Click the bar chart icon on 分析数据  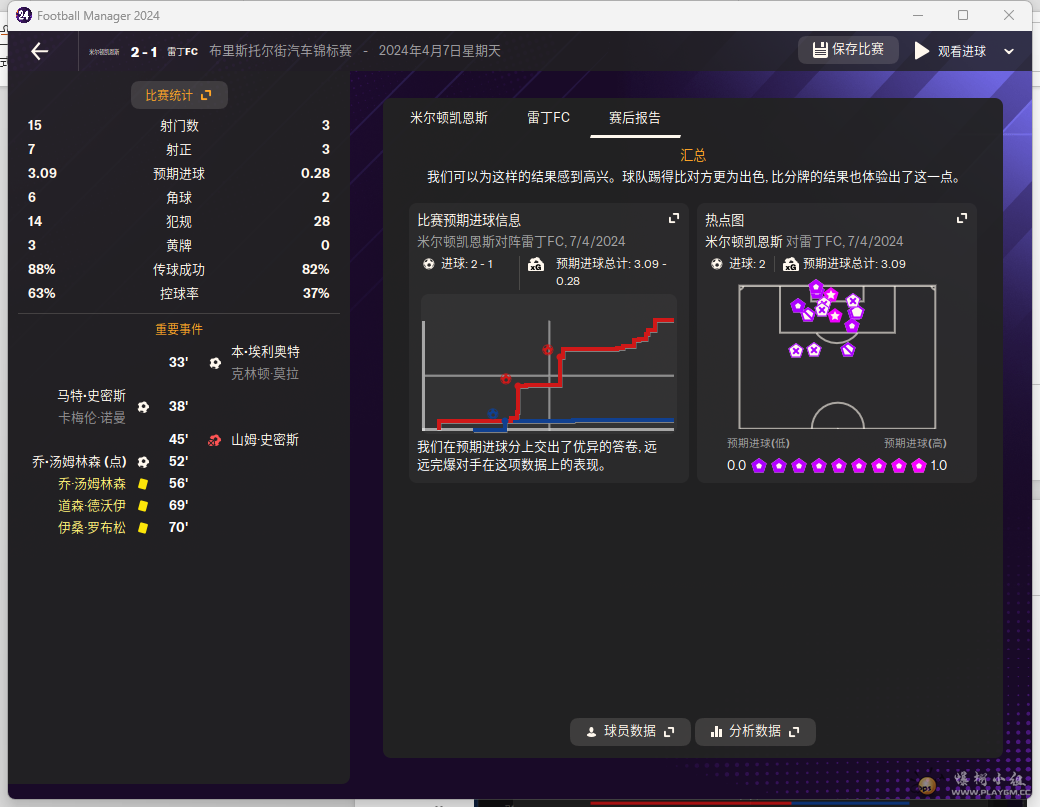pos(716,731)
